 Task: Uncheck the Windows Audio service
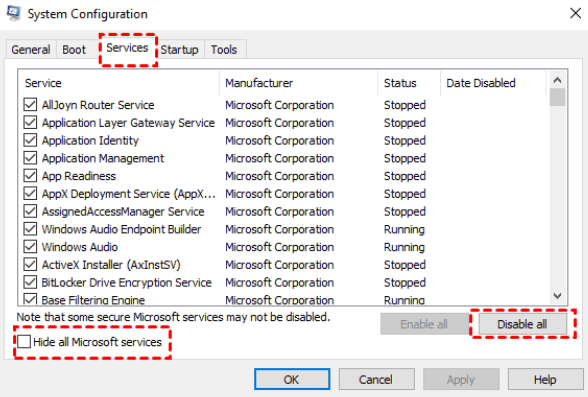tap(30, 247)
